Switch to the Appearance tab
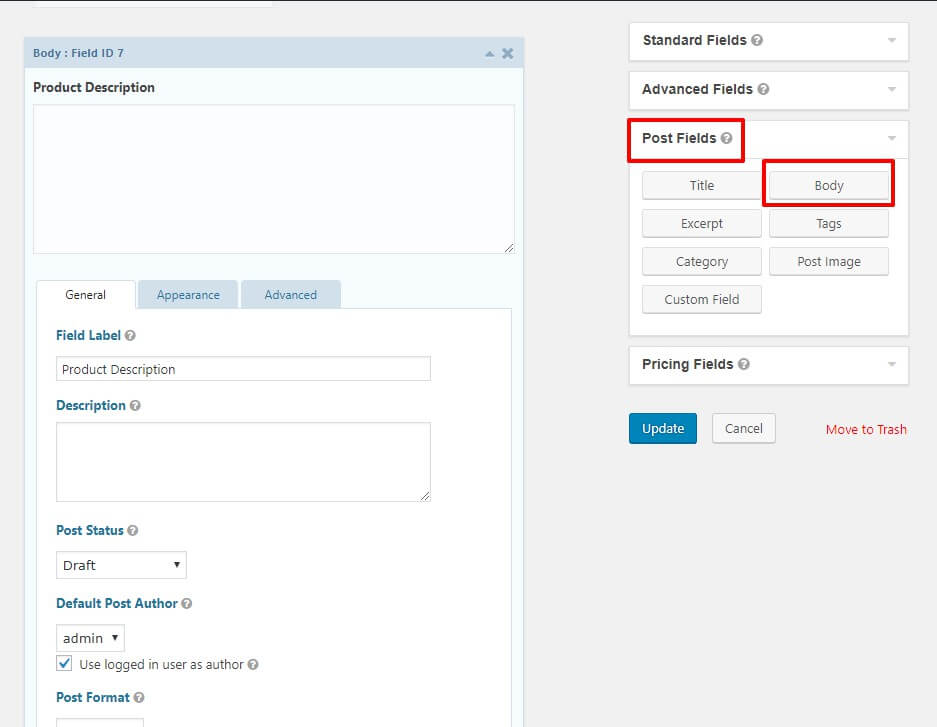Screen dimensions: 937x727 click(x=188, y=294)
